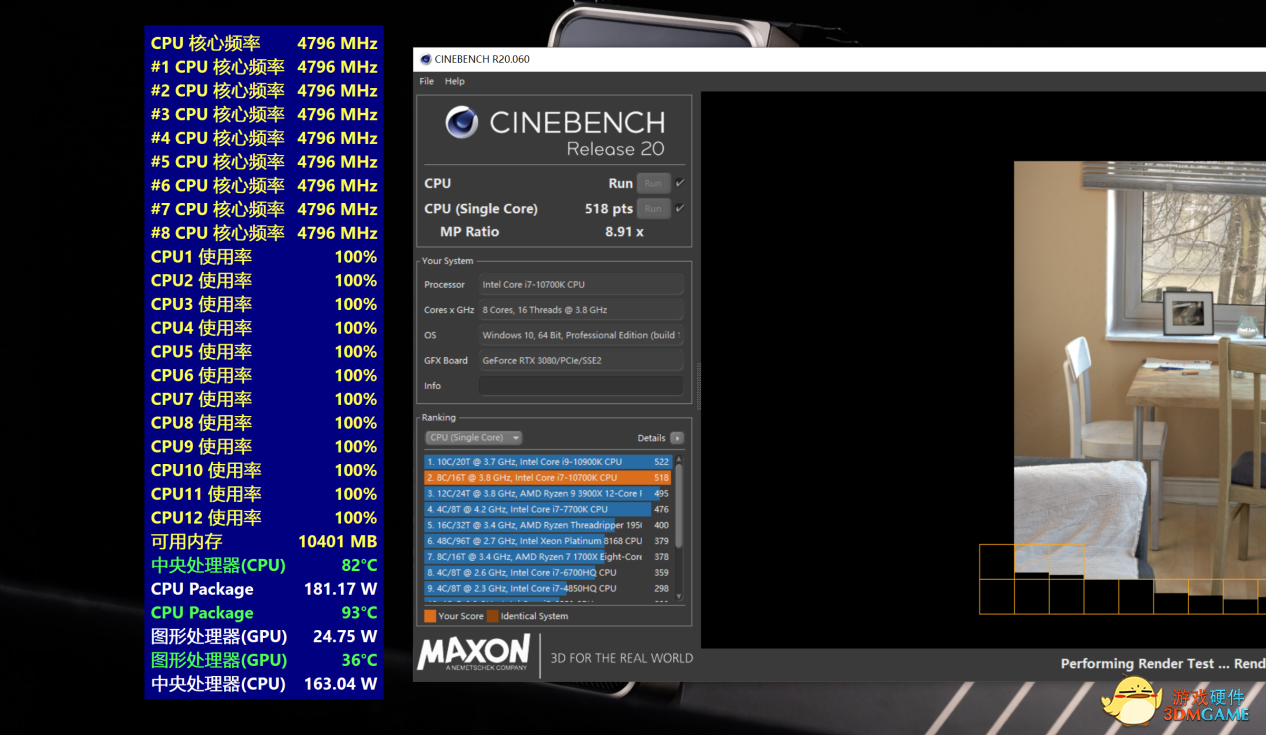Toggle the checkbox beside the CPU test
Image resolution: width=1266 pixels, height=735 pixels.
click(x=680, y=183)
